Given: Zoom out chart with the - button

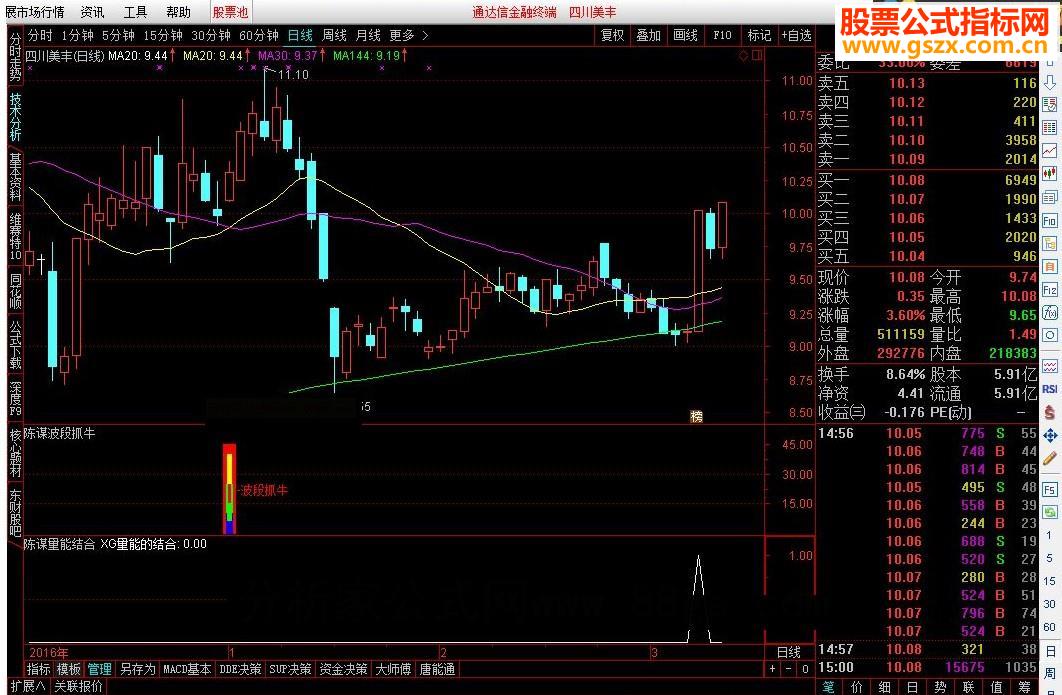Looking at the screenshot, I should (x=788, y=669).
